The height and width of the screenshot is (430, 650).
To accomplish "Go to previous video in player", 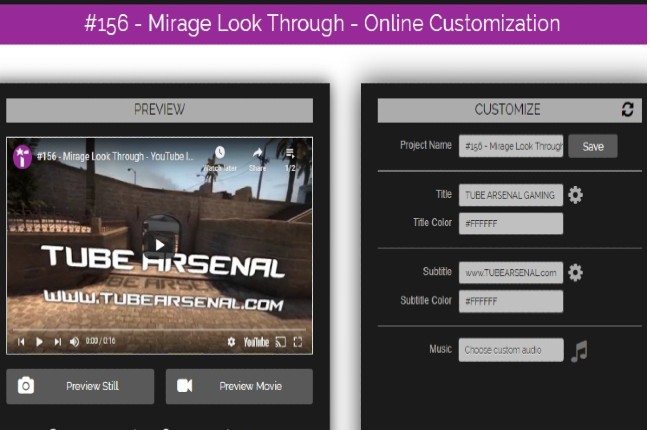I will tap(21, 342).
